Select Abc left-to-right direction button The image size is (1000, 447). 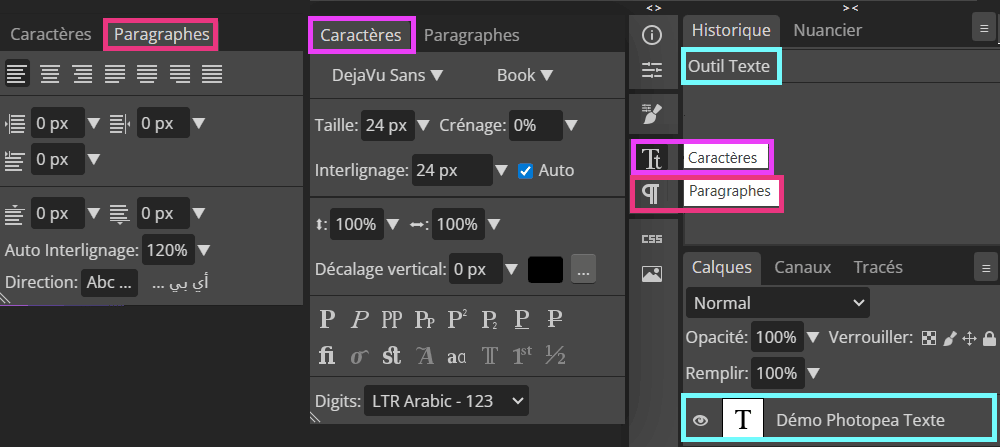click(x=110, y=282)
